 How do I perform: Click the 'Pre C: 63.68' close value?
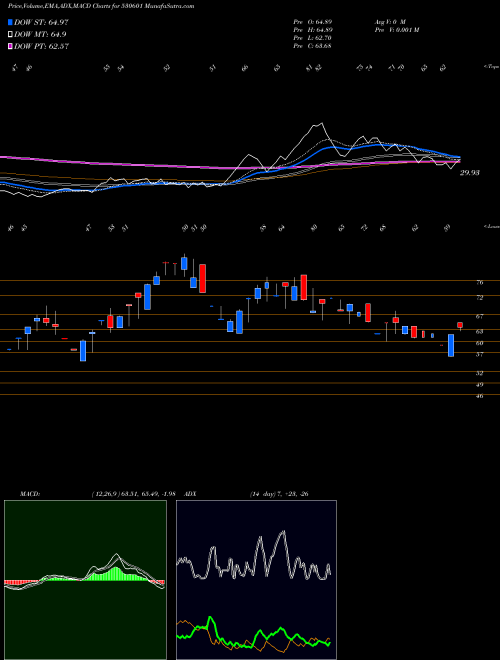point(312,45)
